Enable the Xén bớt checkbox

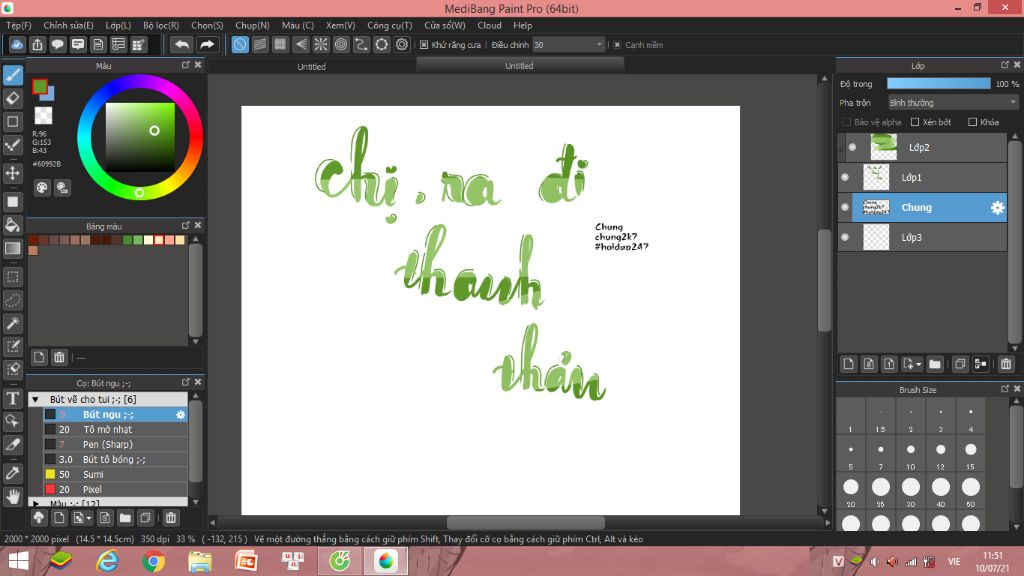click(x=915, y=122)
